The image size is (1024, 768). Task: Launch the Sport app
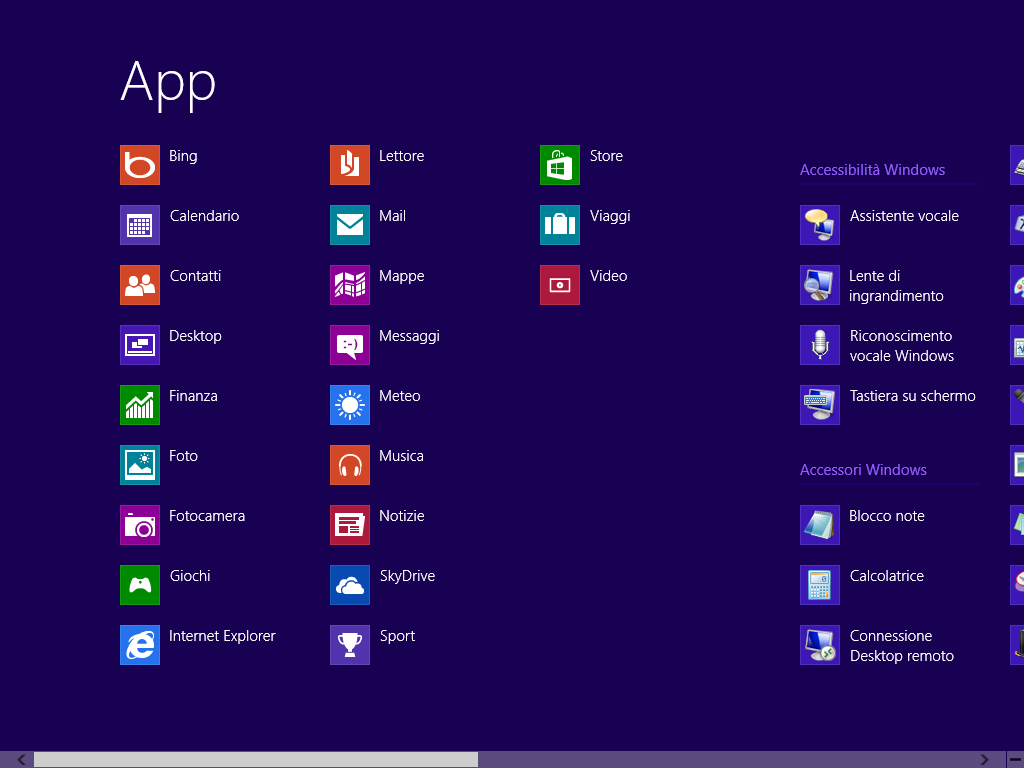pos(350,645)
